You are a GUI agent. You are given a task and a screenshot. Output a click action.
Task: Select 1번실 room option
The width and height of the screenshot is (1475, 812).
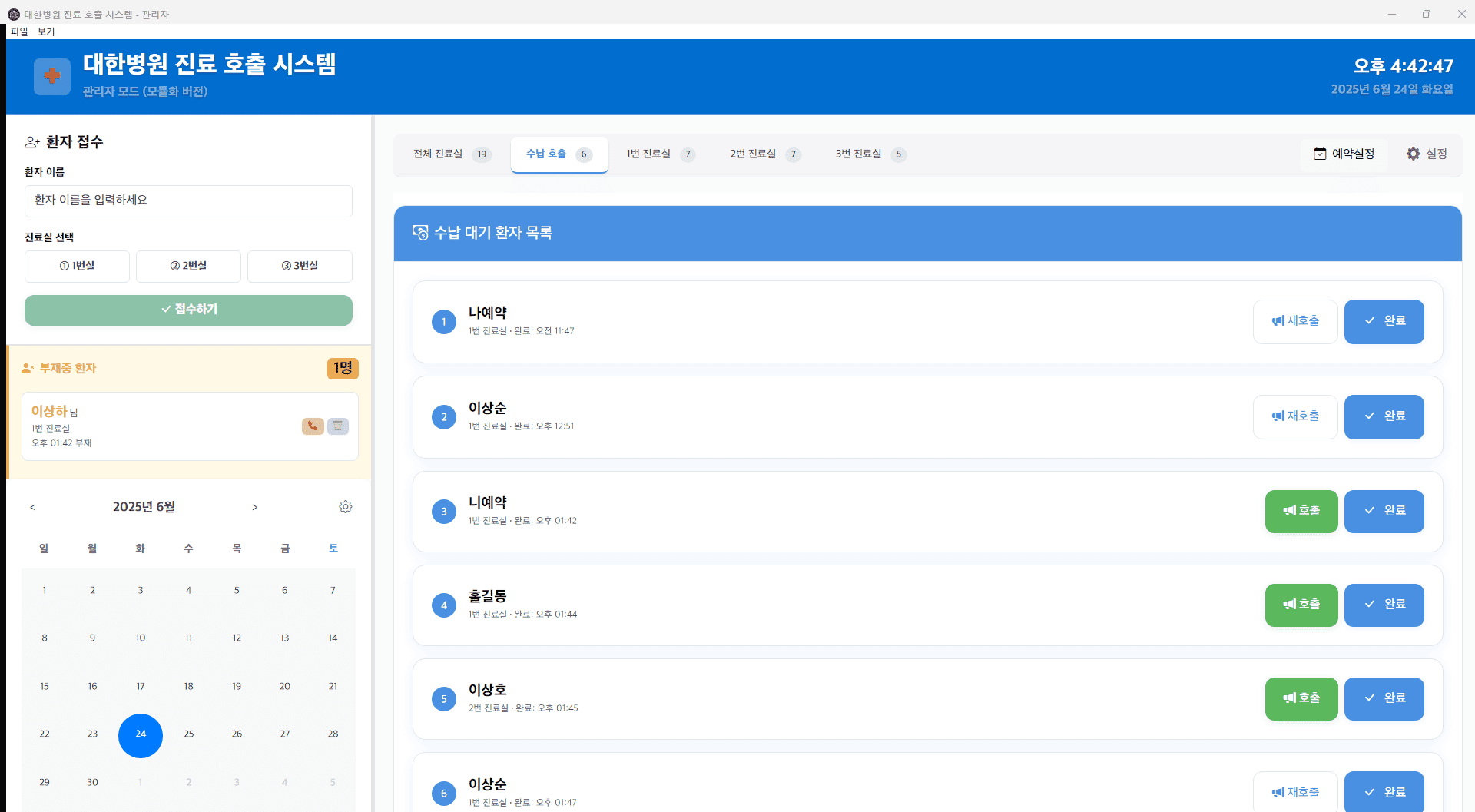click(x=77, y=266)
